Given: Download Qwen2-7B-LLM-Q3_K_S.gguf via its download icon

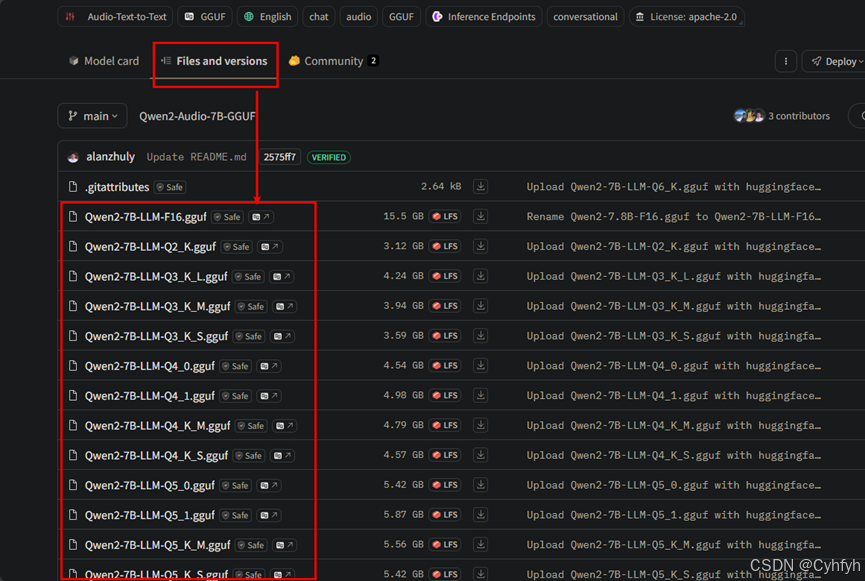Looking at the screenshot, I should pos(480,335).
